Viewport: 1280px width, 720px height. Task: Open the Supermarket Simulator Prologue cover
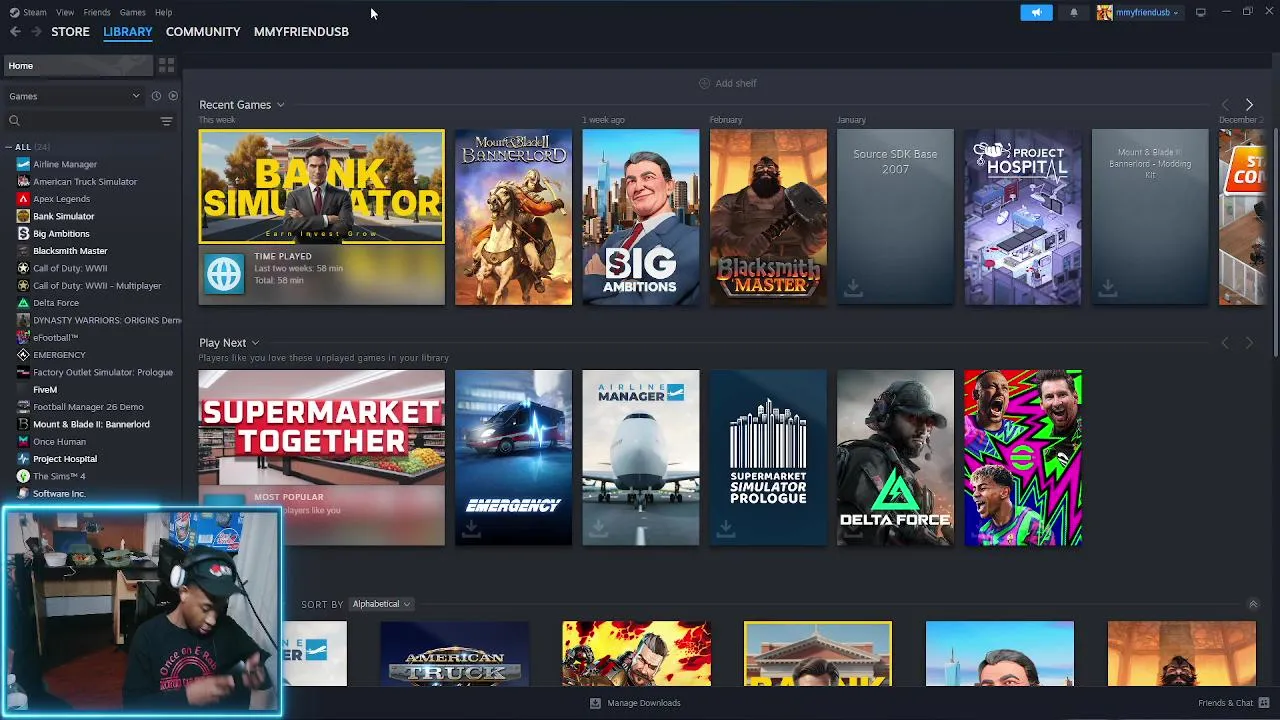pos(768,458)
